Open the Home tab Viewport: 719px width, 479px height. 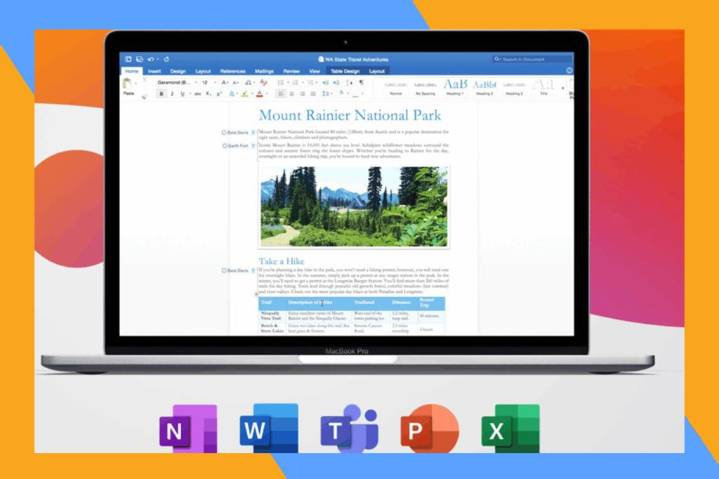[132, 71]
